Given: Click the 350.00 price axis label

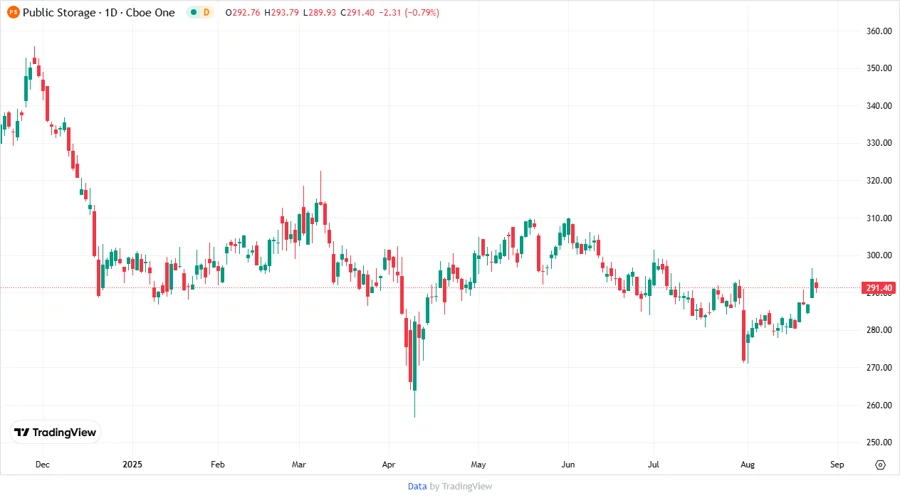Looking at the screenshot, I should [879, 68].
